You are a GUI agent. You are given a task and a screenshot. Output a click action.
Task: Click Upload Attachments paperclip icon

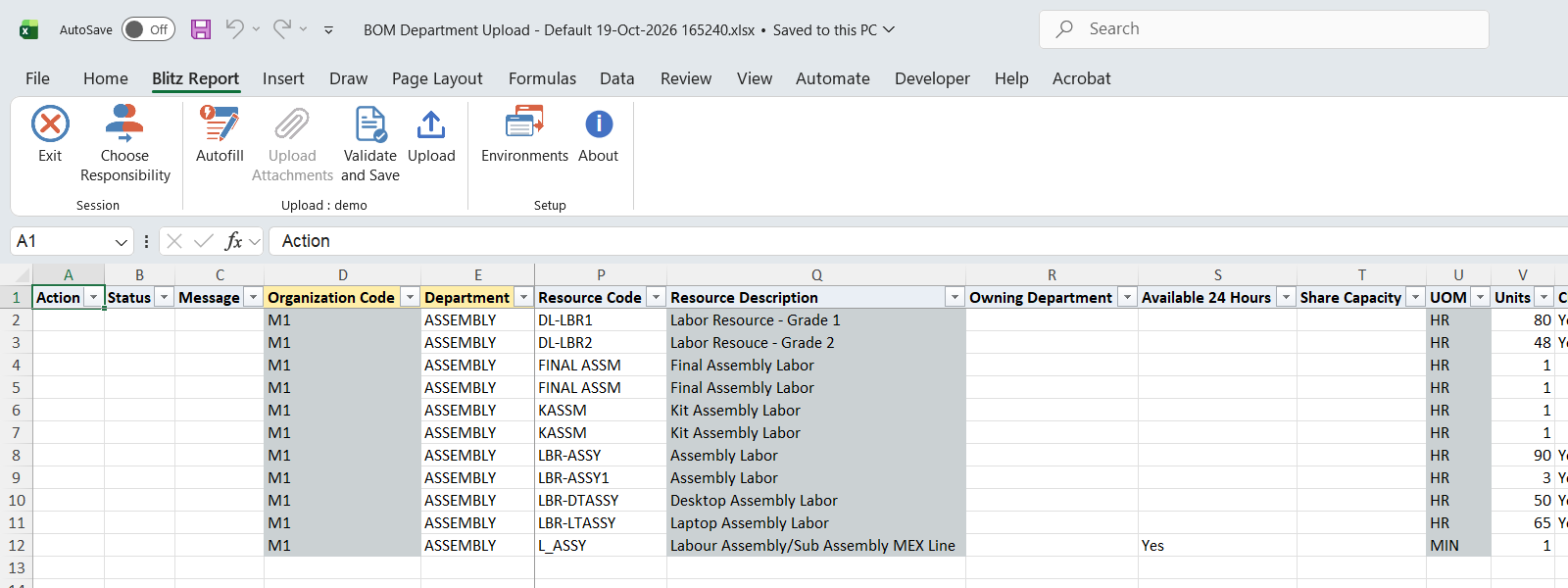pyautogui.click(x=292, y=124)
